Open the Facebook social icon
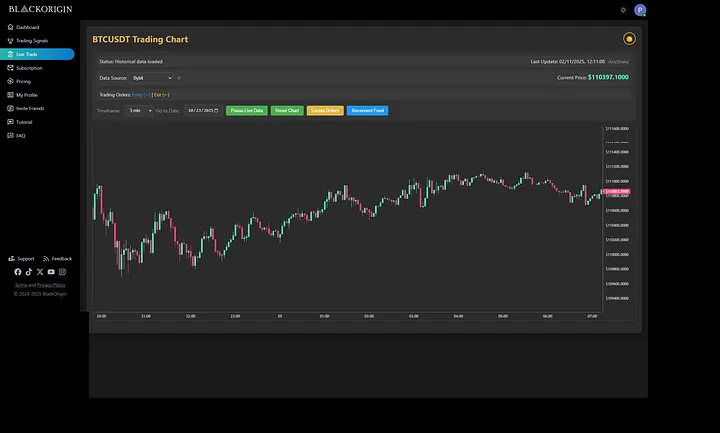 click(x=17, y=272)
